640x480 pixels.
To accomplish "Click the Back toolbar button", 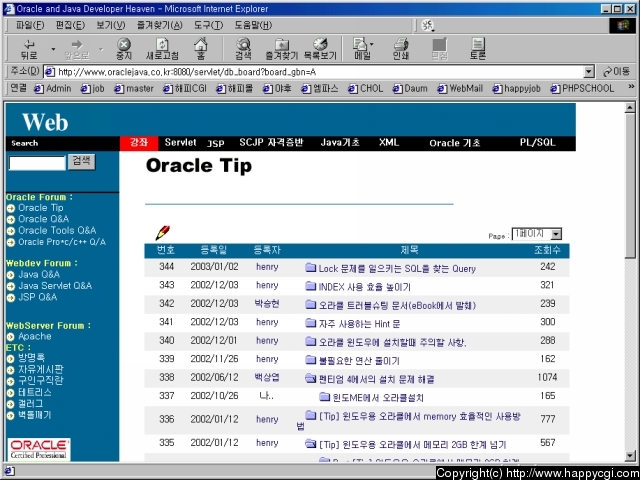I will (x=29, y=49).
